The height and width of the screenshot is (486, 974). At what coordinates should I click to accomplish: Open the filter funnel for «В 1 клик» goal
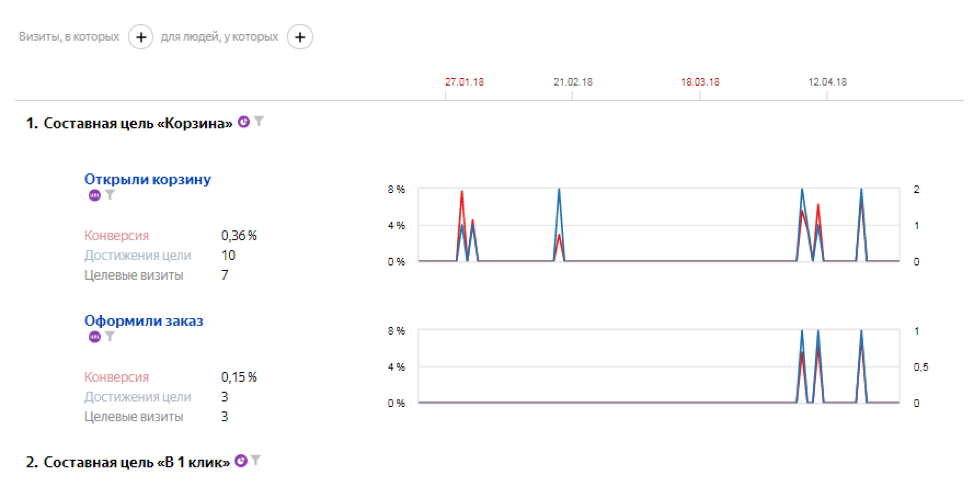coord(256,461)
